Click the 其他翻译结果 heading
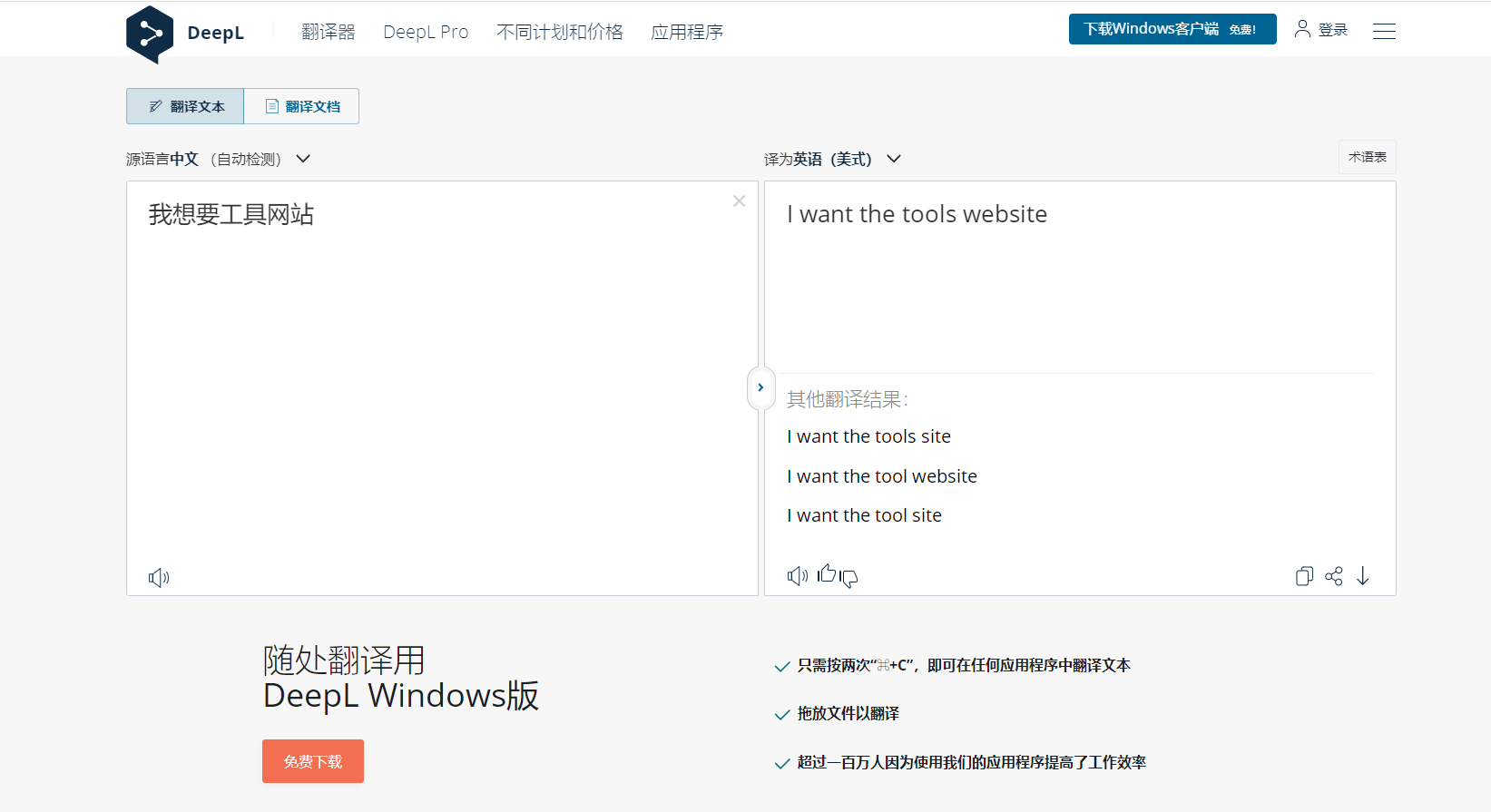The image size is (1491, 812). 848,399
